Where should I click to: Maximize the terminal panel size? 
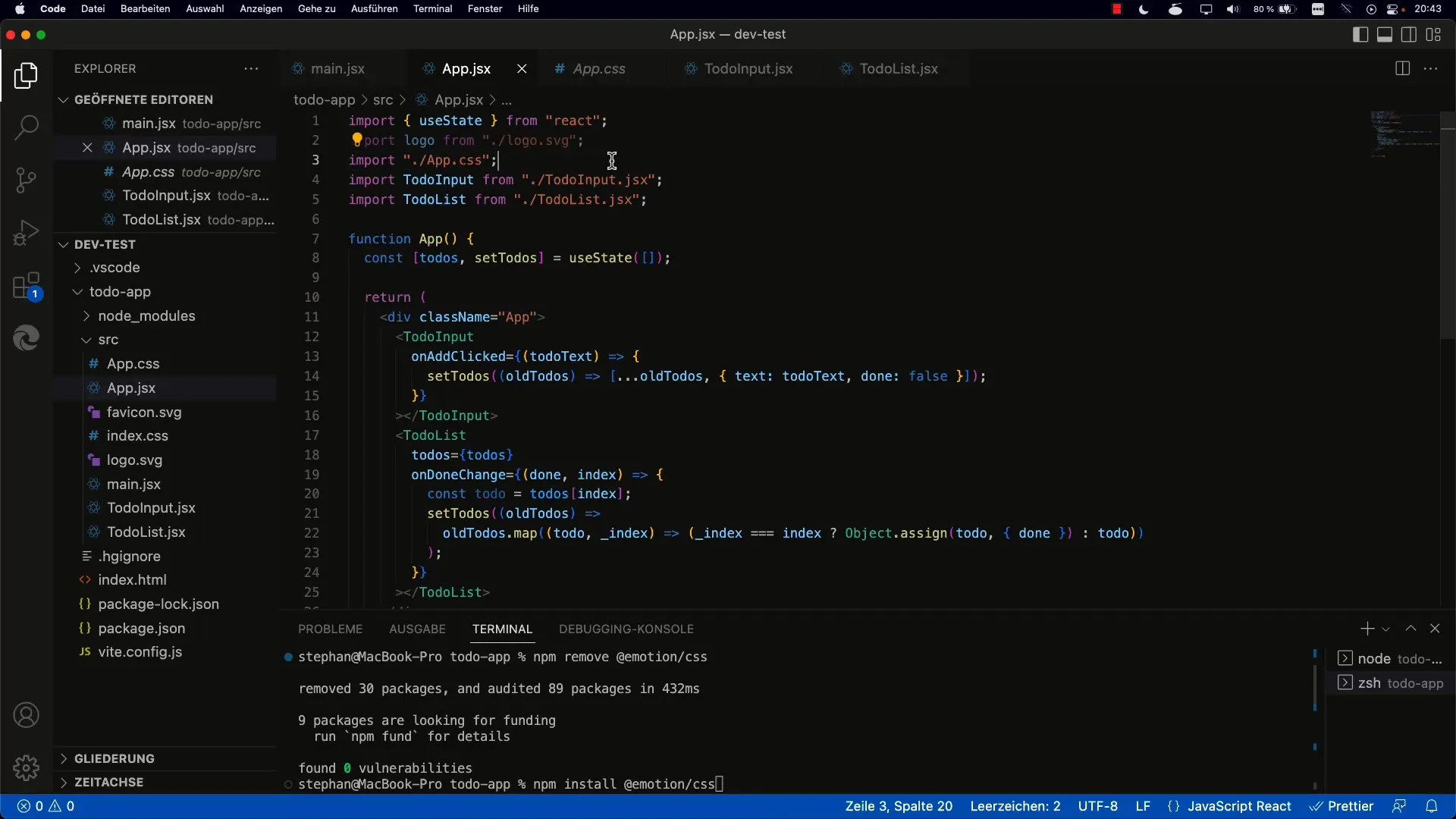click(x=1410, y=629)
